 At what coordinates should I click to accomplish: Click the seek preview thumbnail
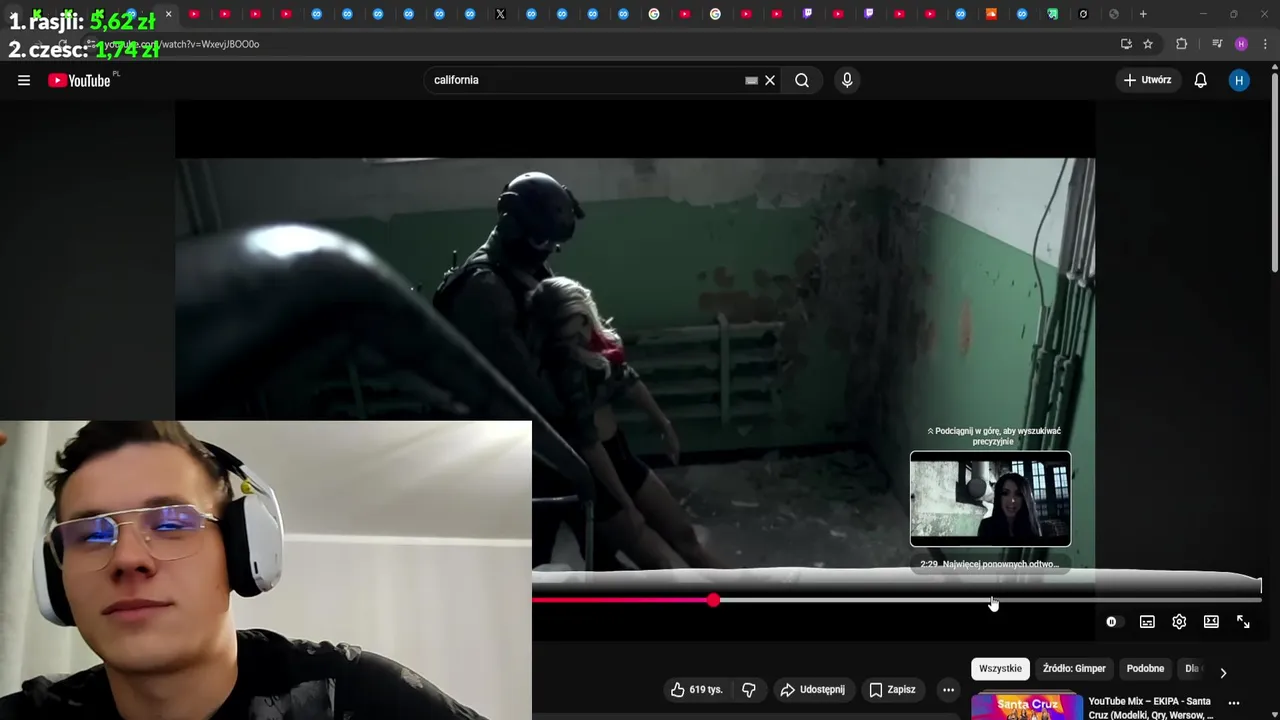990,499
